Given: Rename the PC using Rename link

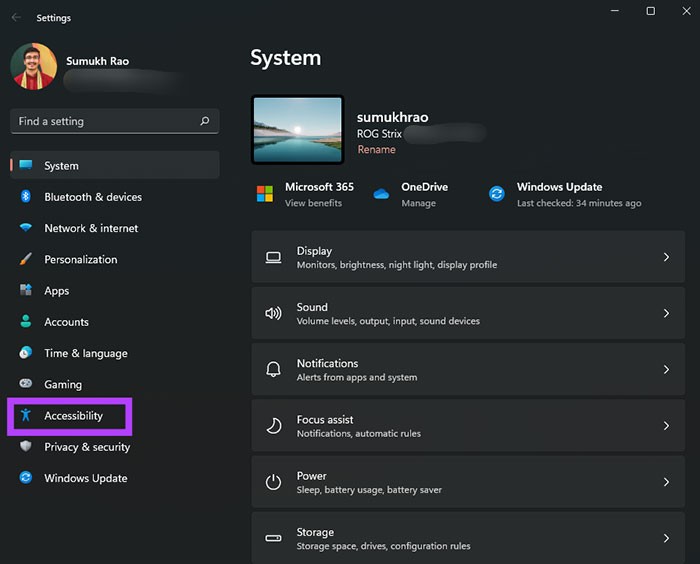Looking at the screenshot, I should pyautogui.click(x=376, y=150).
